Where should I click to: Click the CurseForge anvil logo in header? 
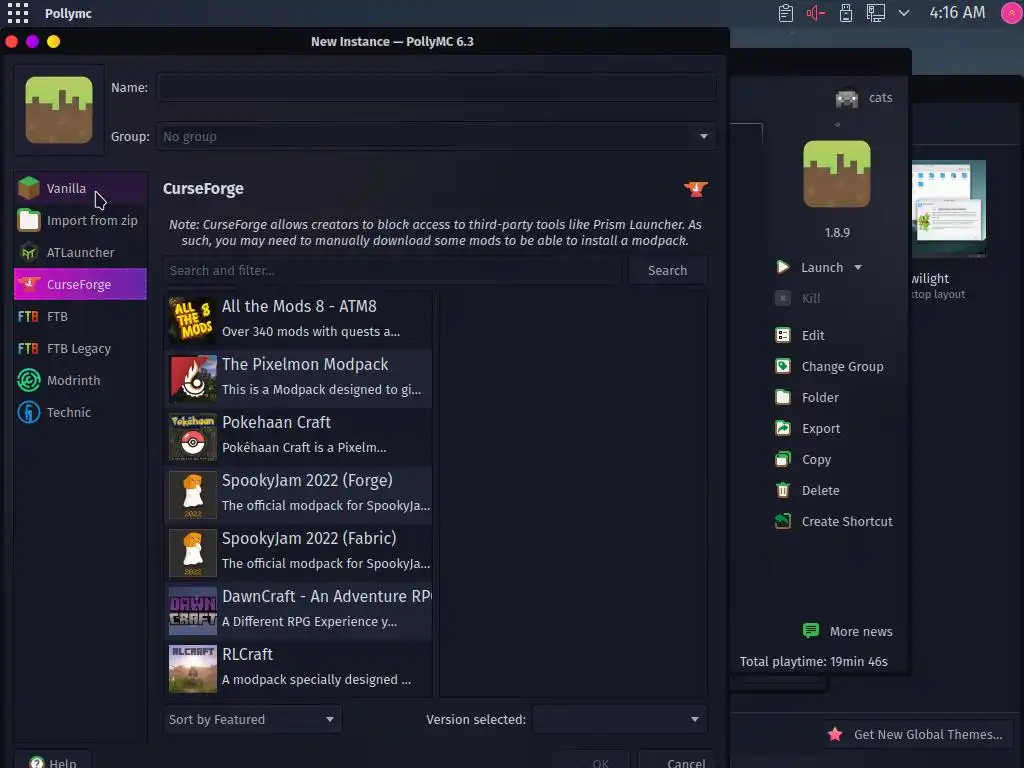pos(696,189)
